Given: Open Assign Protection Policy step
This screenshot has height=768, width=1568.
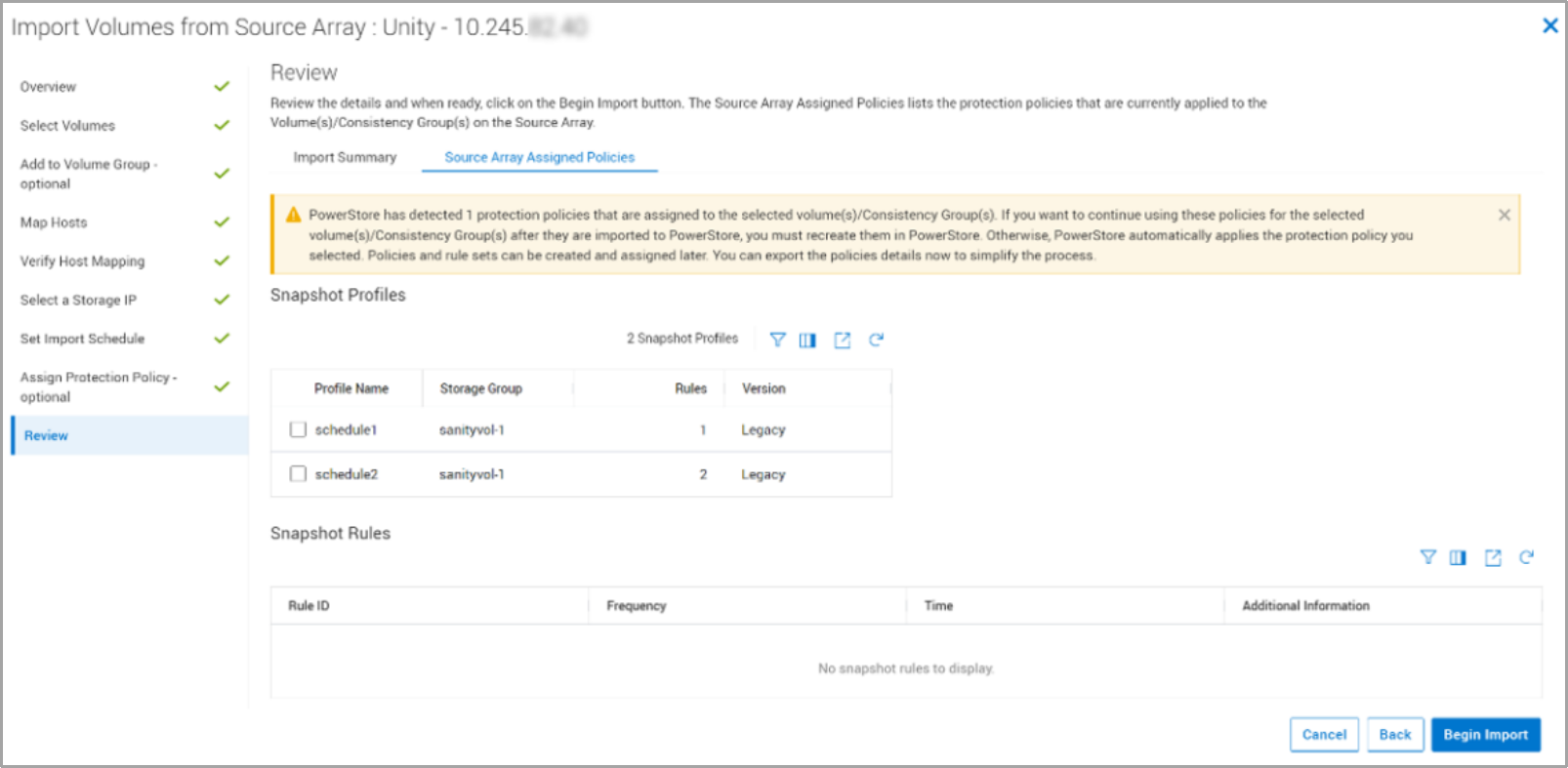Looking at the screenshot, I should point(99,386).
